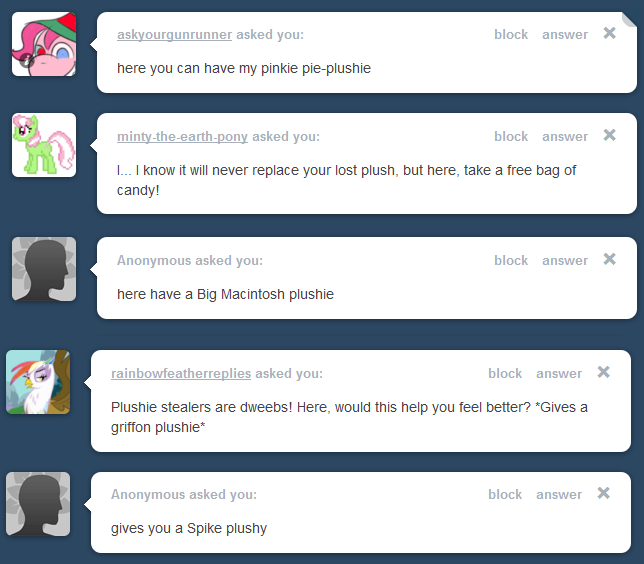Answer the pinkie pie-plushie ask
644x564 pixels.
pos(565,35)
